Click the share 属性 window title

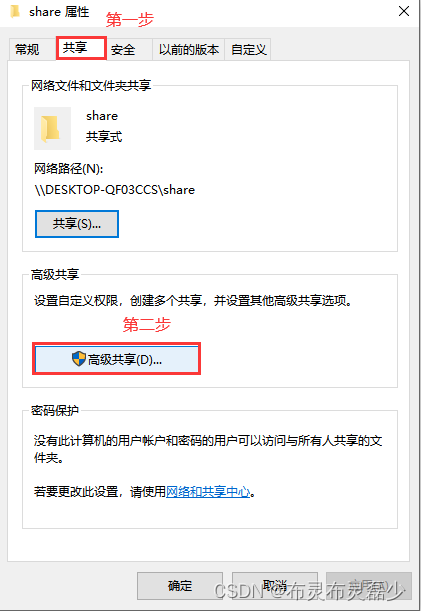coord(59,12)
